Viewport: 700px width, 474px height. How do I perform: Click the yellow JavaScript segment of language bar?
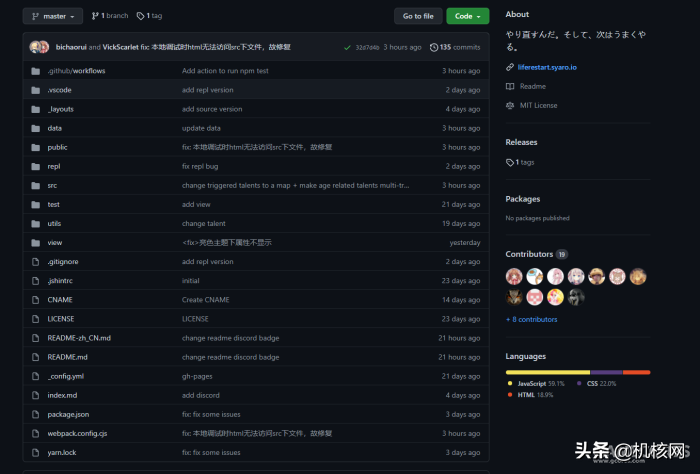click(x=548, y=372)
